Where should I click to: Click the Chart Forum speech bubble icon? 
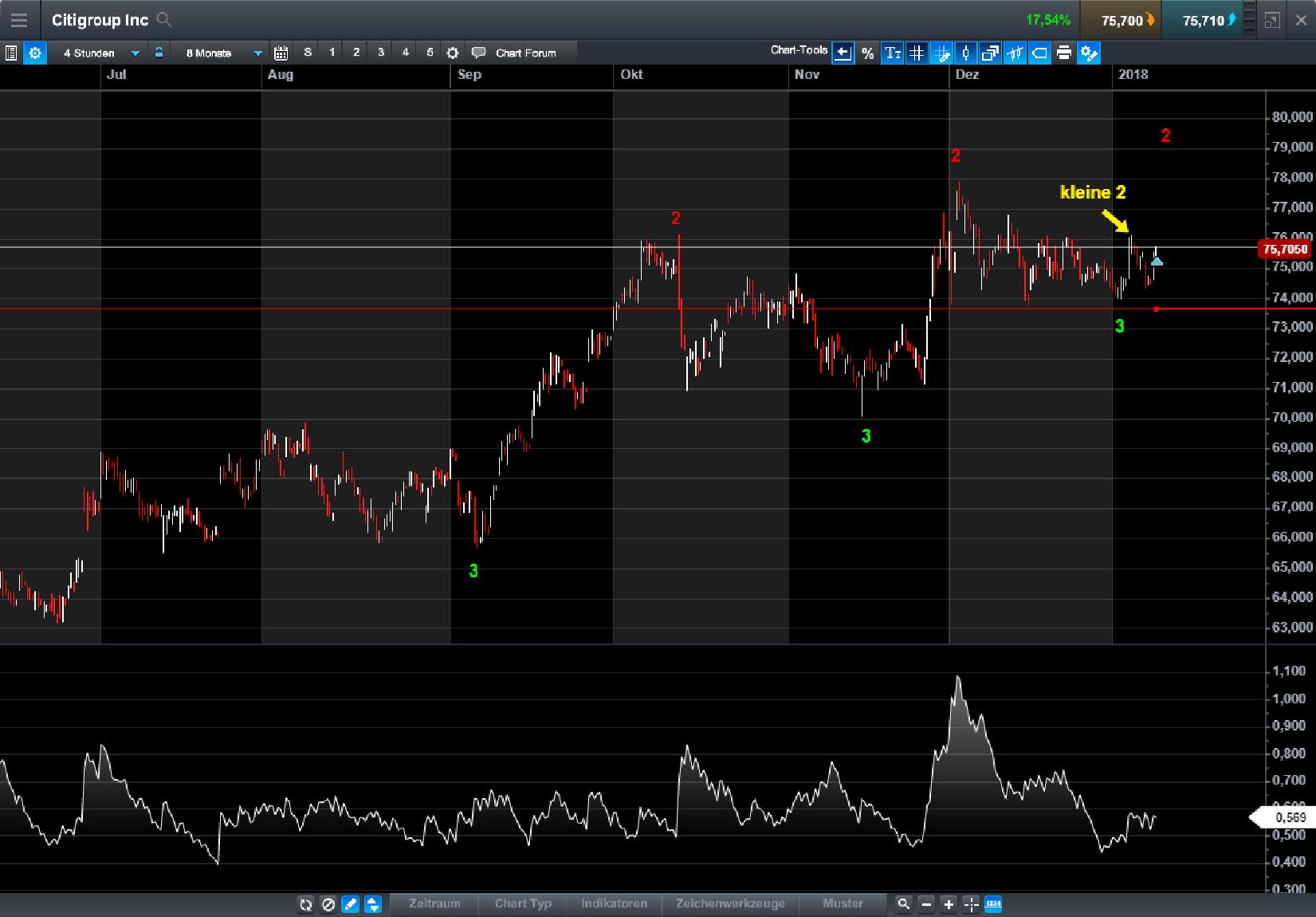(478, 53)
